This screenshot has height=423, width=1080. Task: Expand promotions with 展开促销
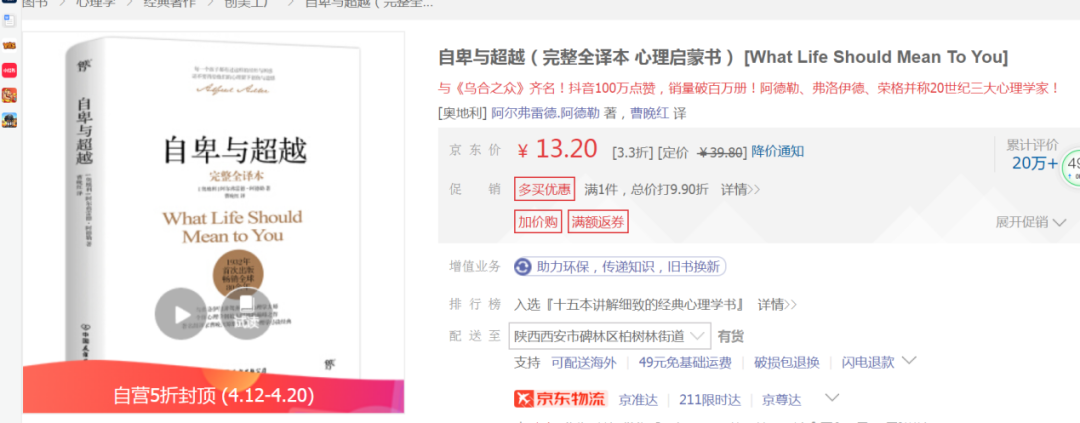[1030, 221]
